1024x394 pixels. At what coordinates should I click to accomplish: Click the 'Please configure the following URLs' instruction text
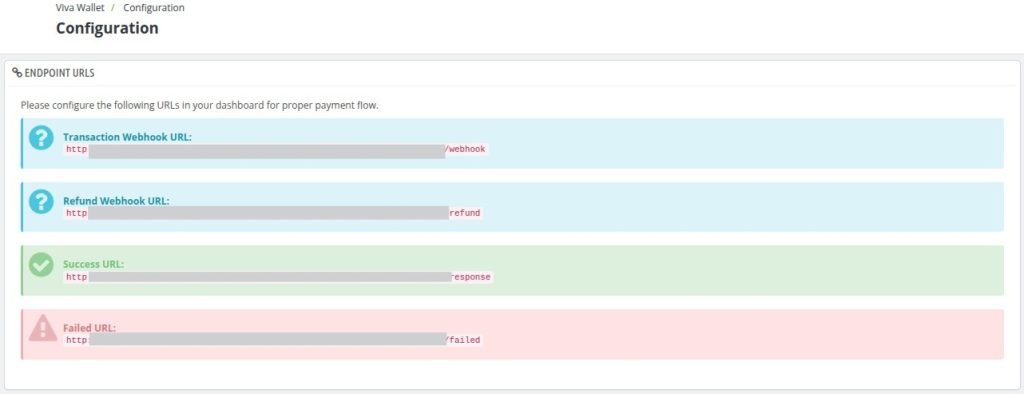(200, 105)
